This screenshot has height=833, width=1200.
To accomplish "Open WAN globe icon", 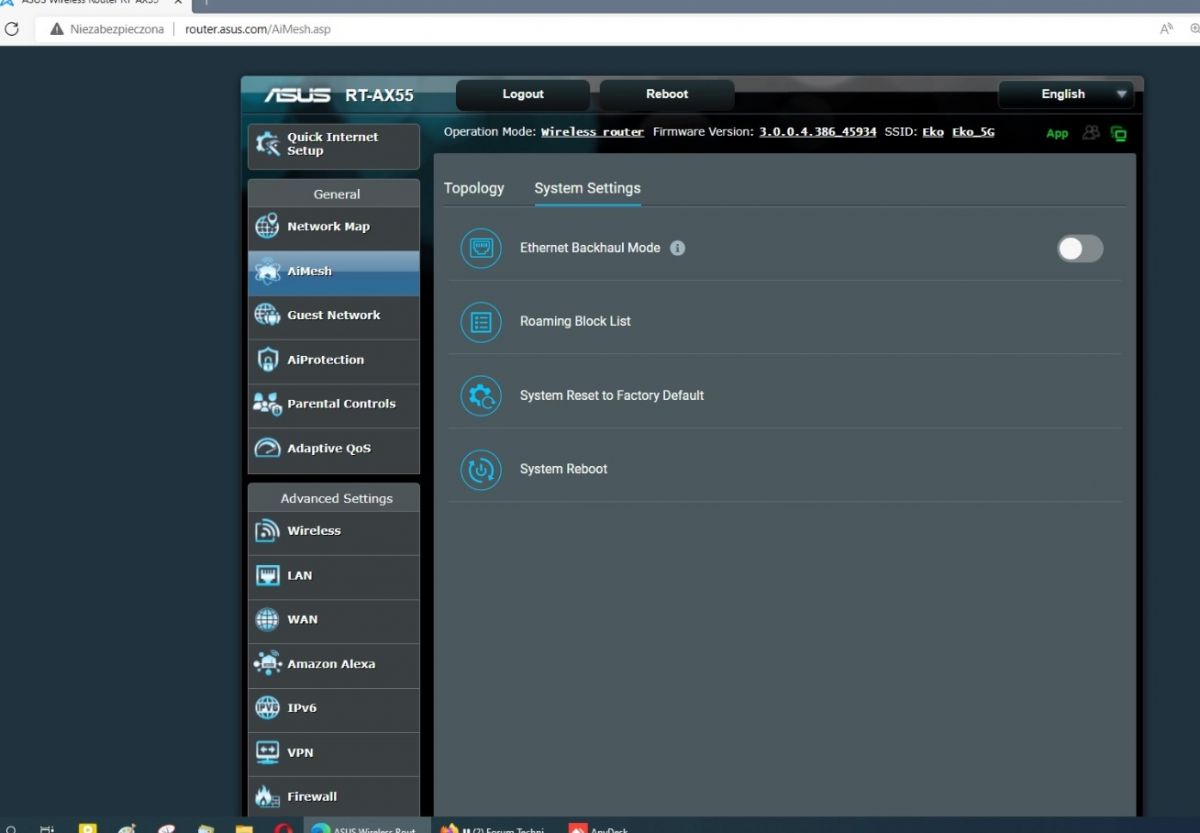I will point(267,620).
